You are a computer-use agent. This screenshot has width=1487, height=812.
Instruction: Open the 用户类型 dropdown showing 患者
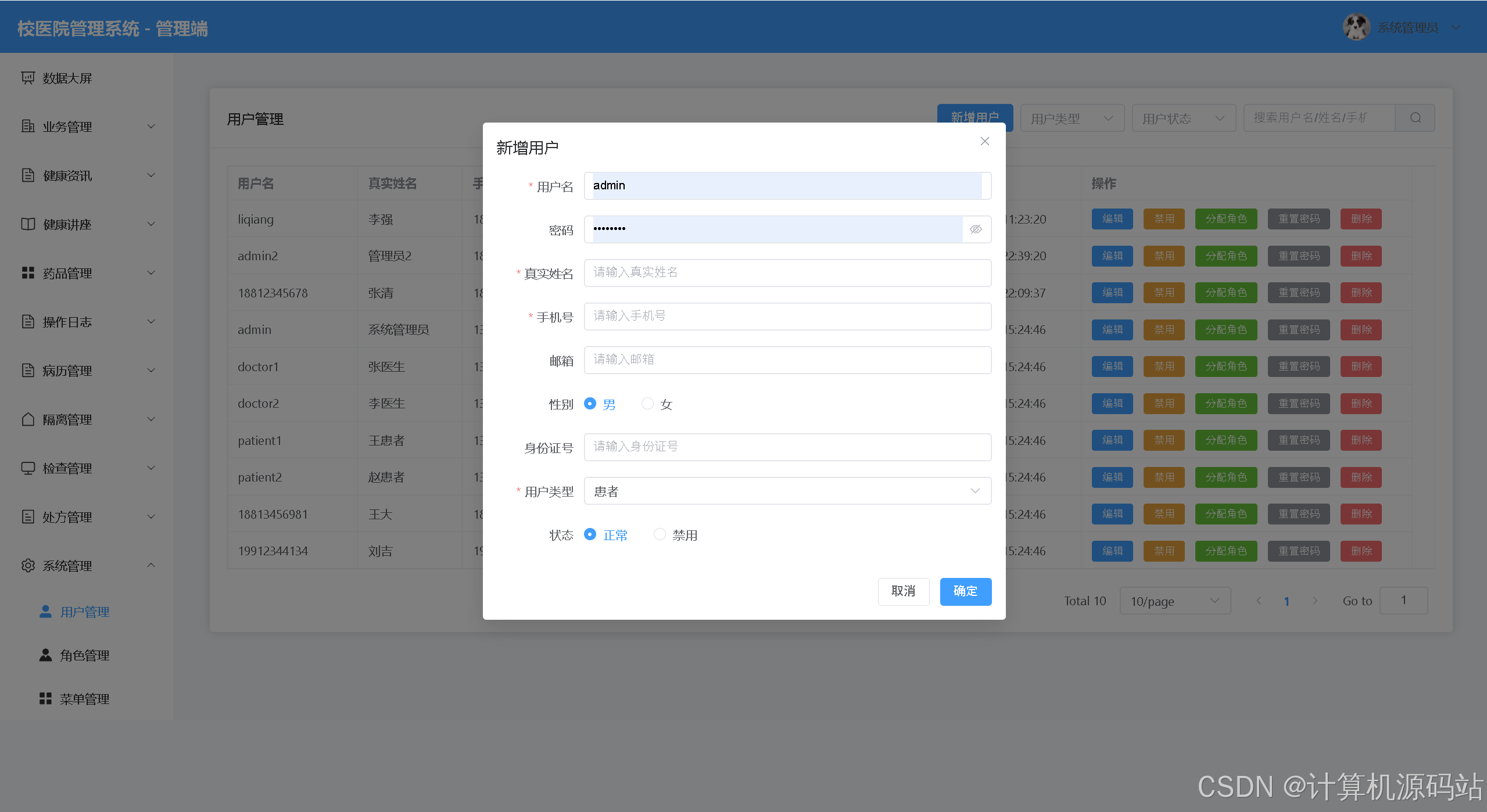(x=787, y=491)
